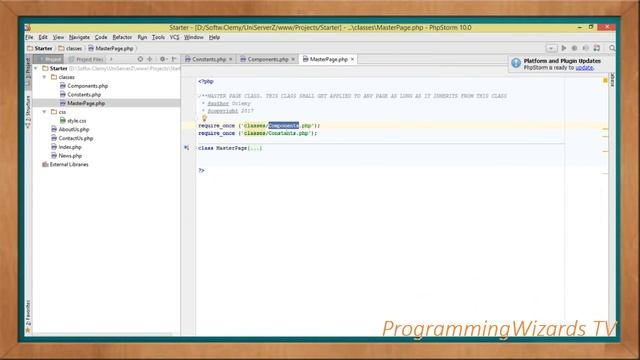Open the Help menu
The image size is (640, 360).
point(214,37)
